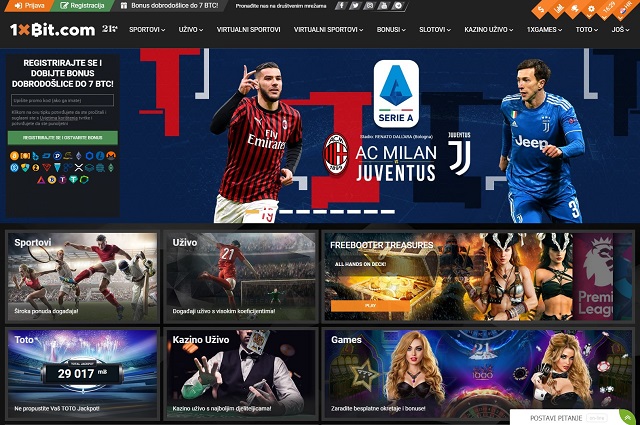The height and width of the screenshot is (425, 640).
Task: Open the Toto jackpot tile
Action: [82, 374]
